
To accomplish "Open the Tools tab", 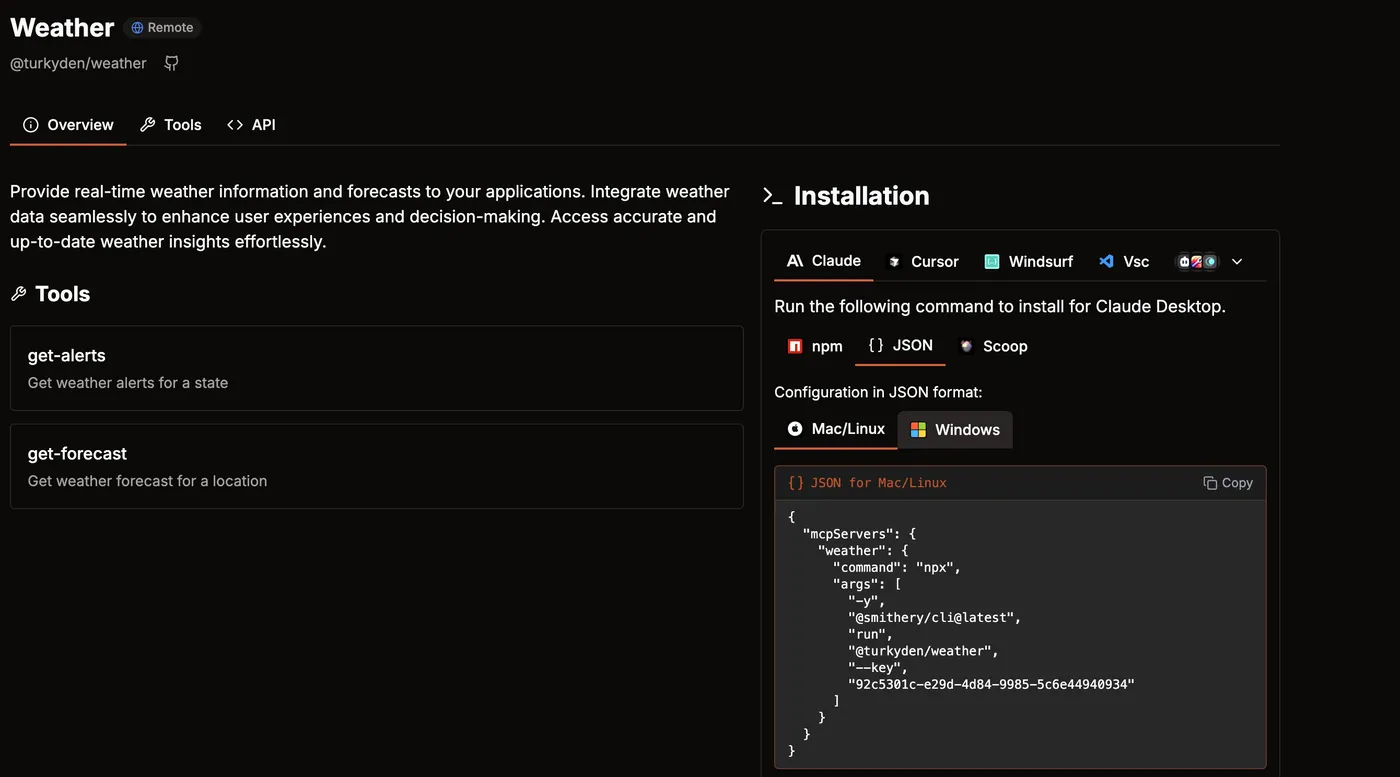I will point(171,125).
